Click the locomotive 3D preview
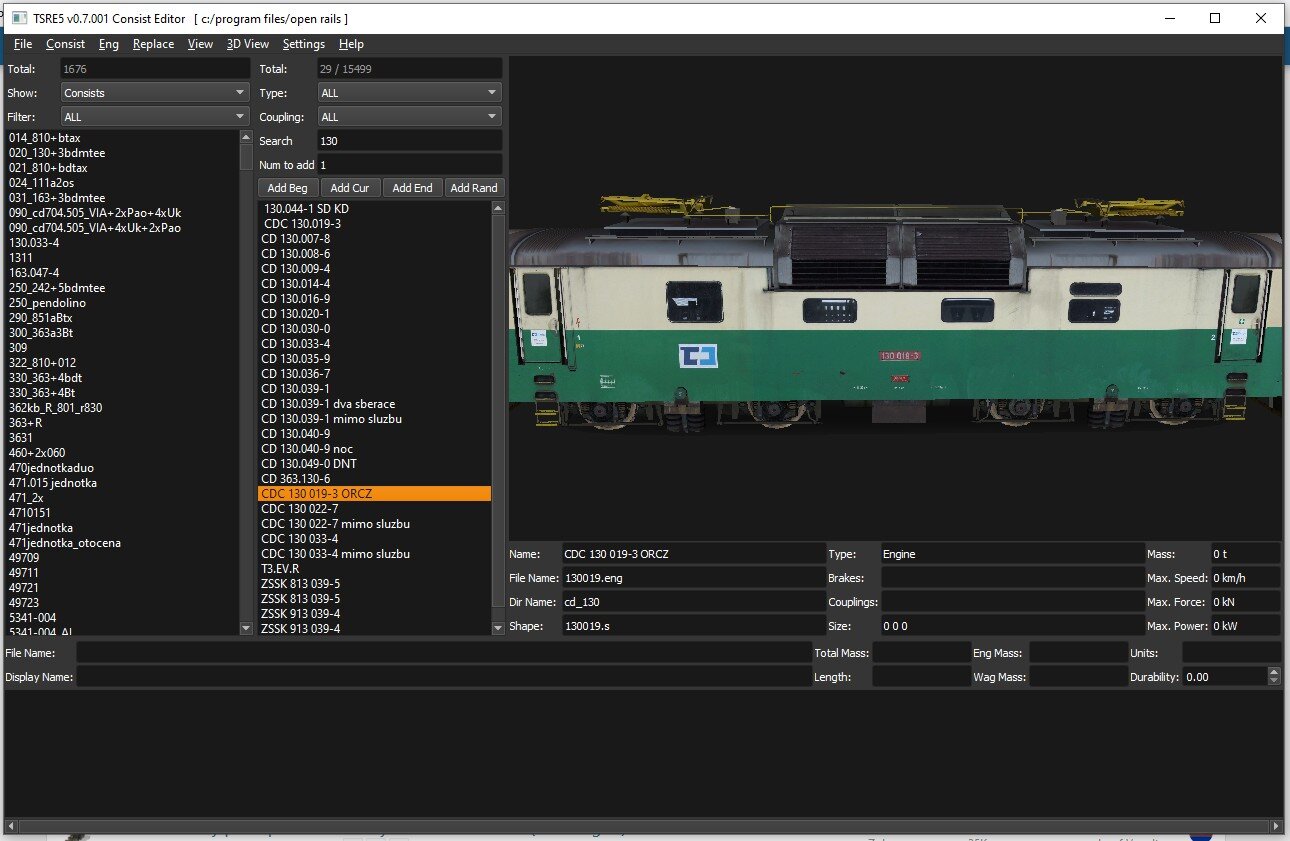The width and height of the screenshot is (1290, 841). [895, 298]
